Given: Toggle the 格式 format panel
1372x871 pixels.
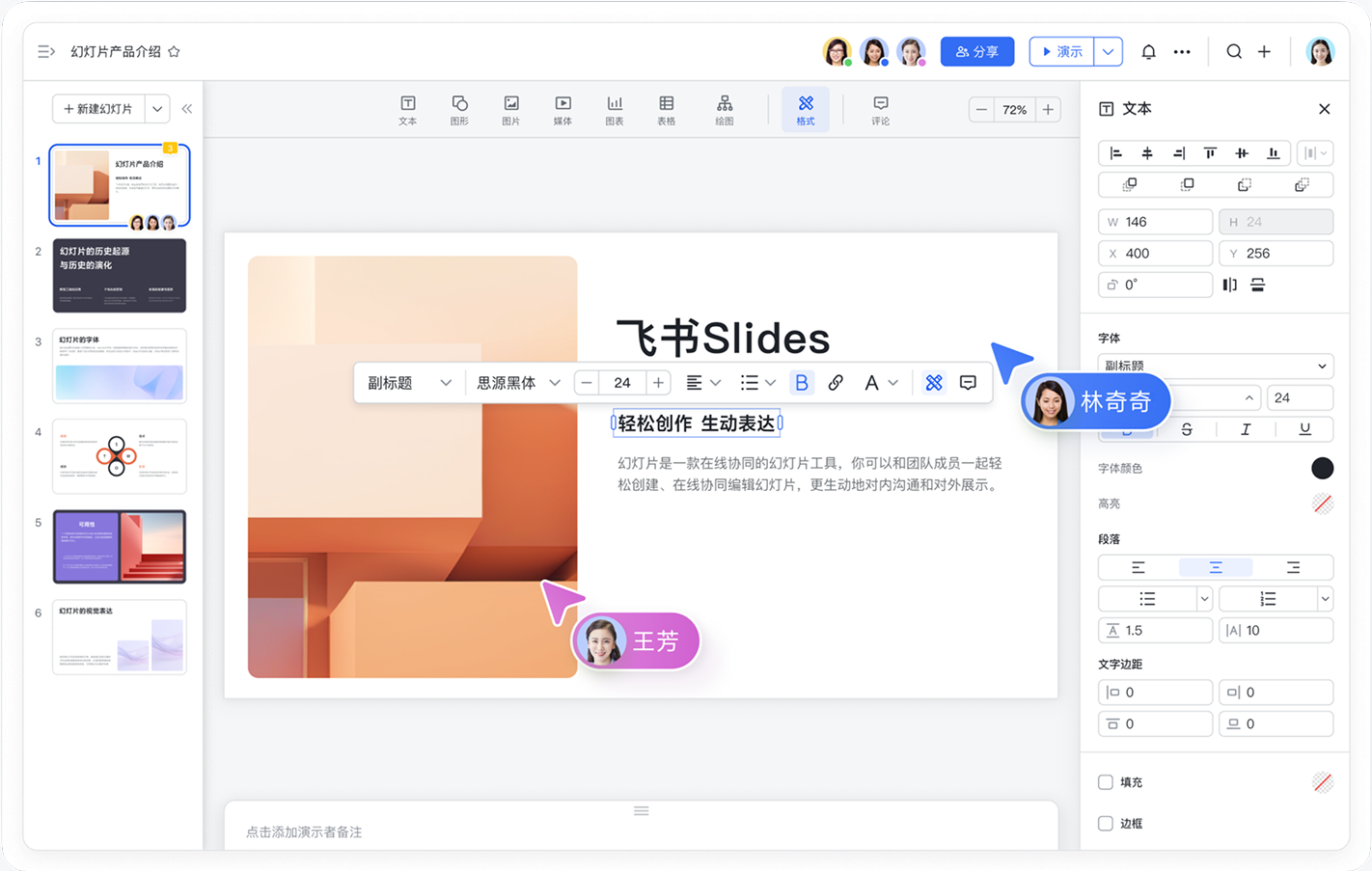Looking at the screenshot, I should (806, 110).
